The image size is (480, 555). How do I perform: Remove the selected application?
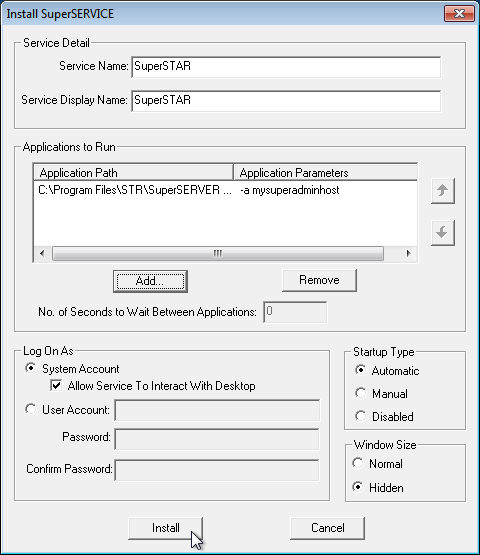pyautogui.click(x=319, y=280)
